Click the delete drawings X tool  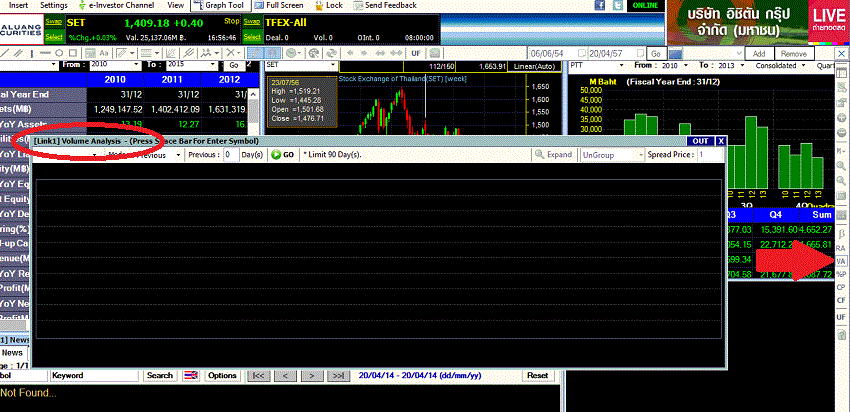coord(231,53)
